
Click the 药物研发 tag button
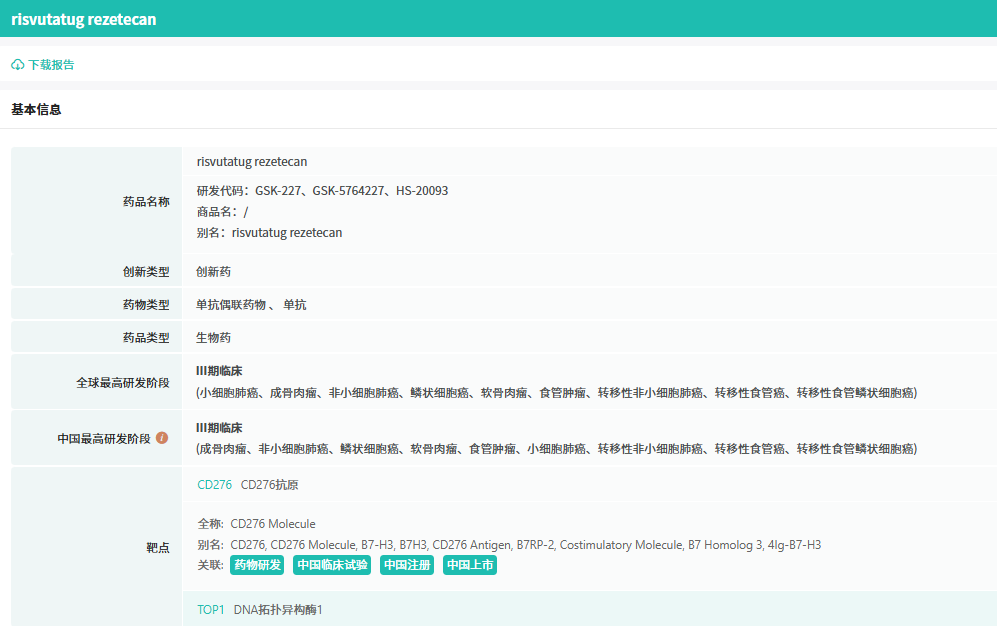(257, 565)
